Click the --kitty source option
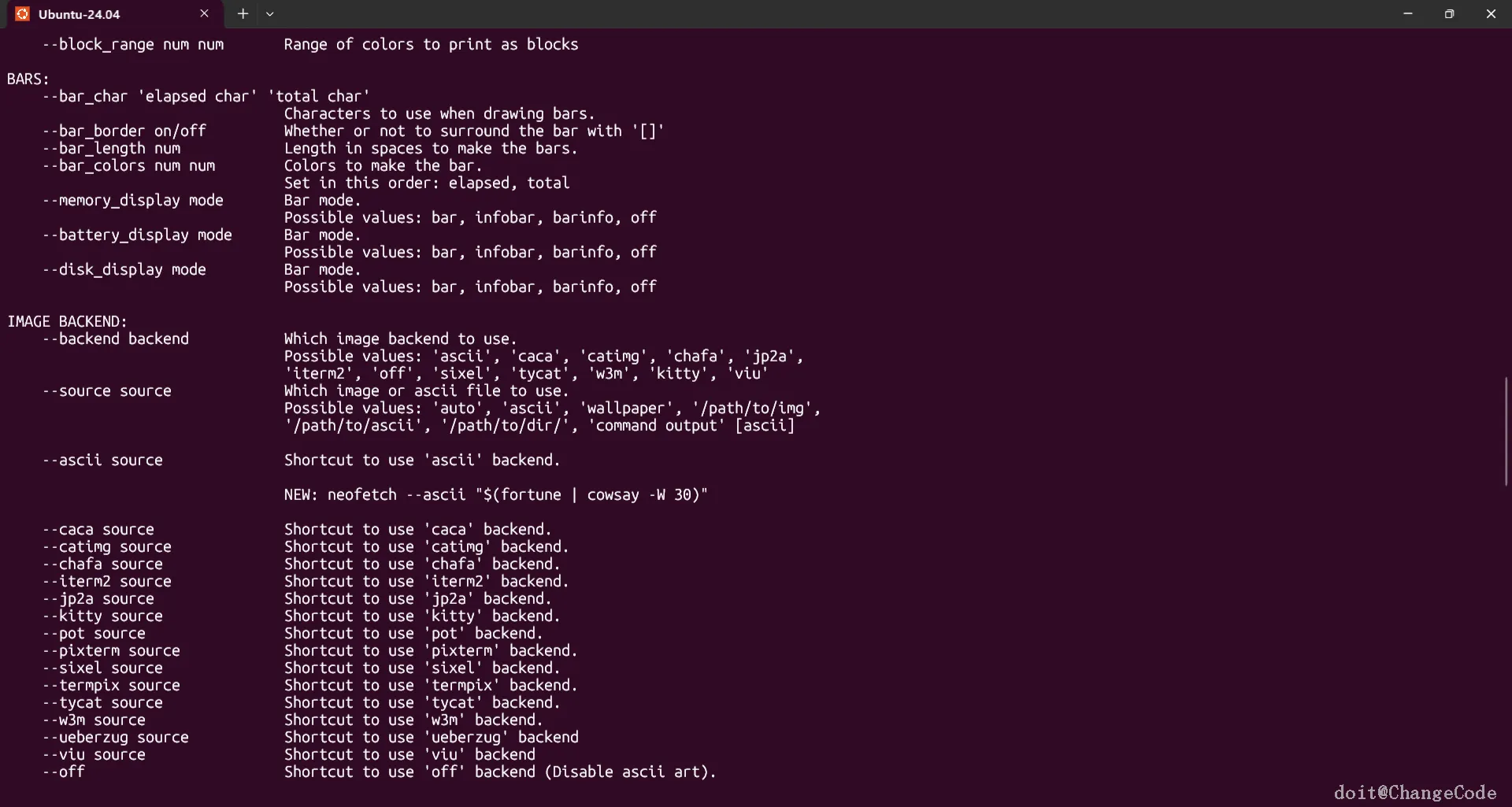 click(102, 616)
